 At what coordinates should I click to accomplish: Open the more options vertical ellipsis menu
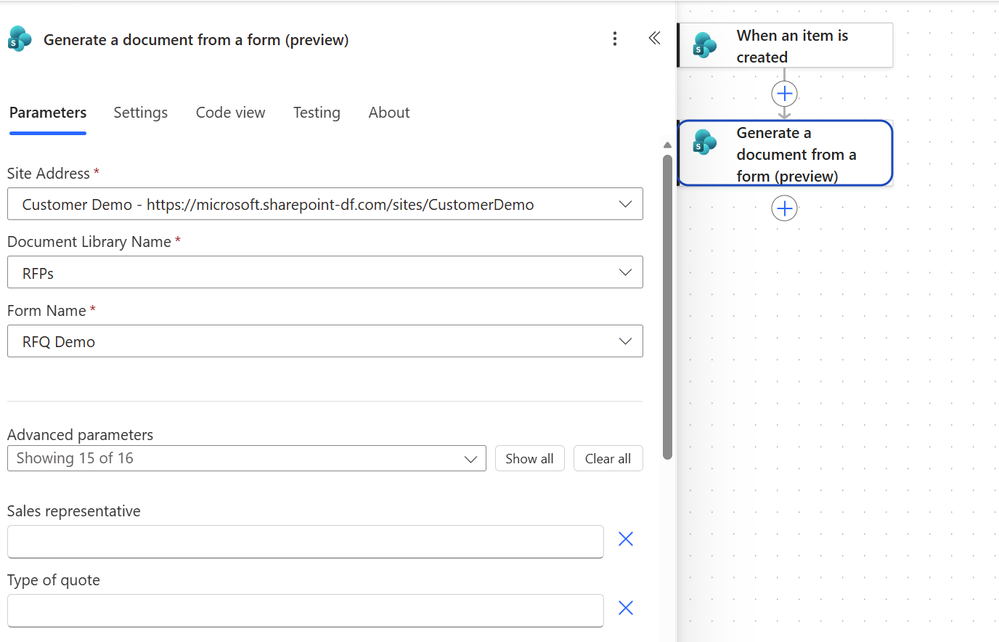(x=615, y=39)
